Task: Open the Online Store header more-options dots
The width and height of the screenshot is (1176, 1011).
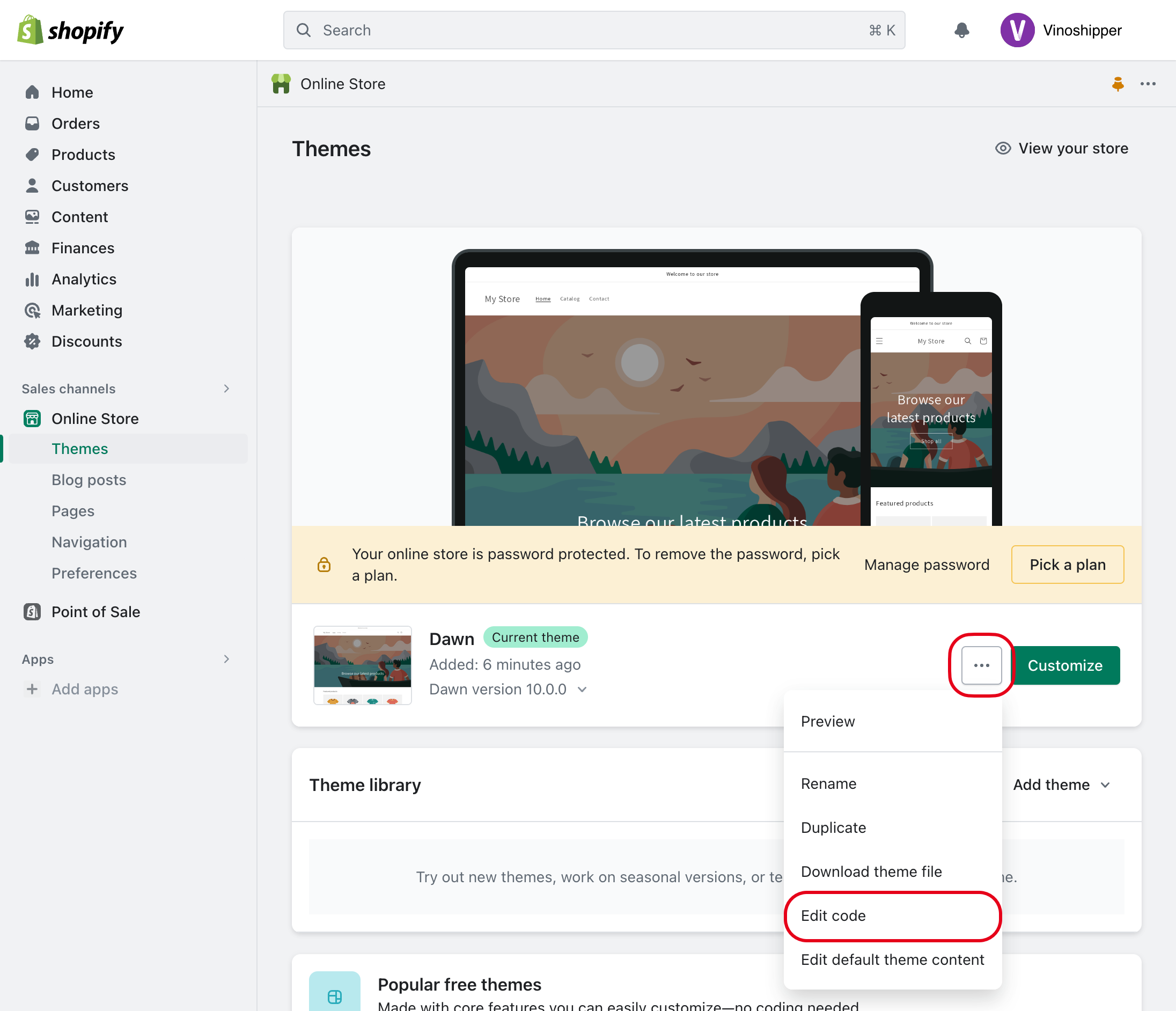Action: pyautogui.click(x=1148, y=84)
